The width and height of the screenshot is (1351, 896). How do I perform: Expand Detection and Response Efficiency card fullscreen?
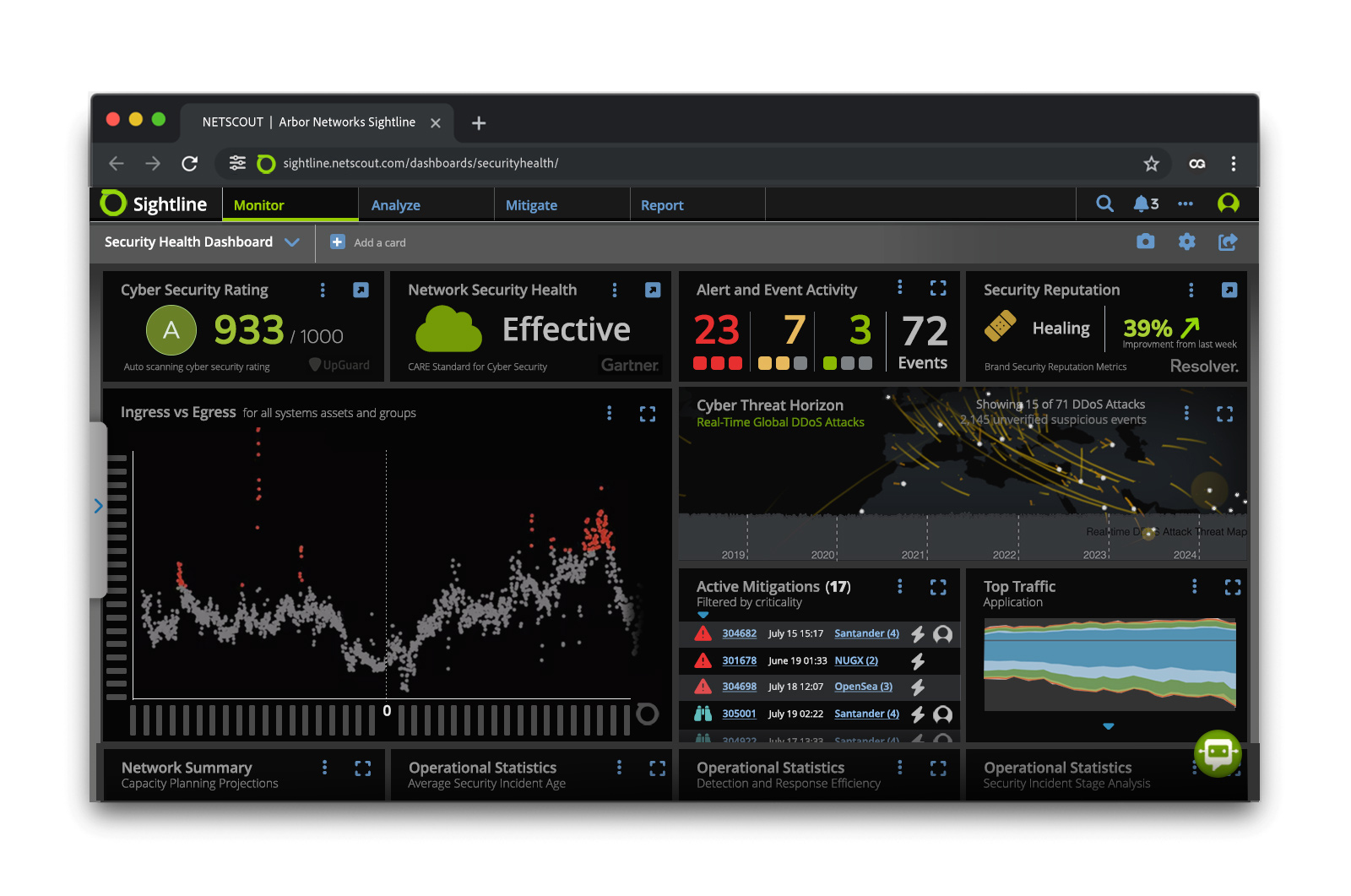(938, 768)
